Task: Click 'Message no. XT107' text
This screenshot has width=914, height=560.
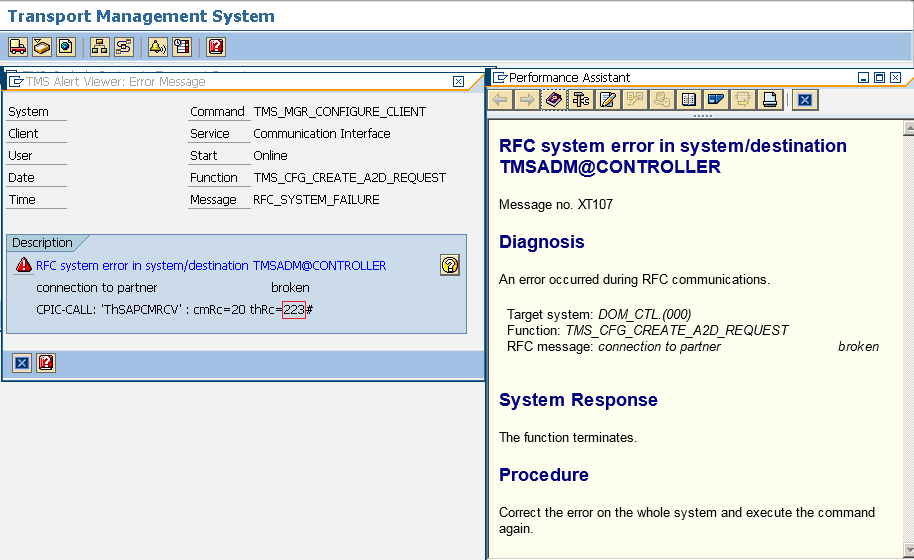Action: [556, 205]
